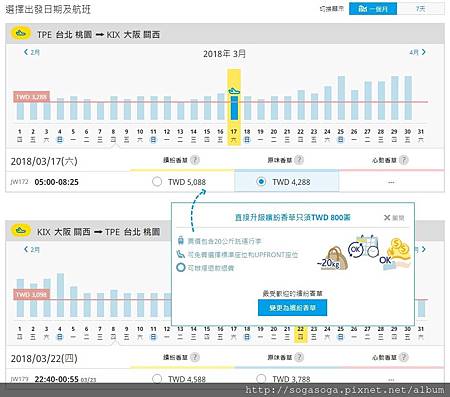Click luggage icon in popup benefits list
The image size is (450, 397).
point(181,241)
